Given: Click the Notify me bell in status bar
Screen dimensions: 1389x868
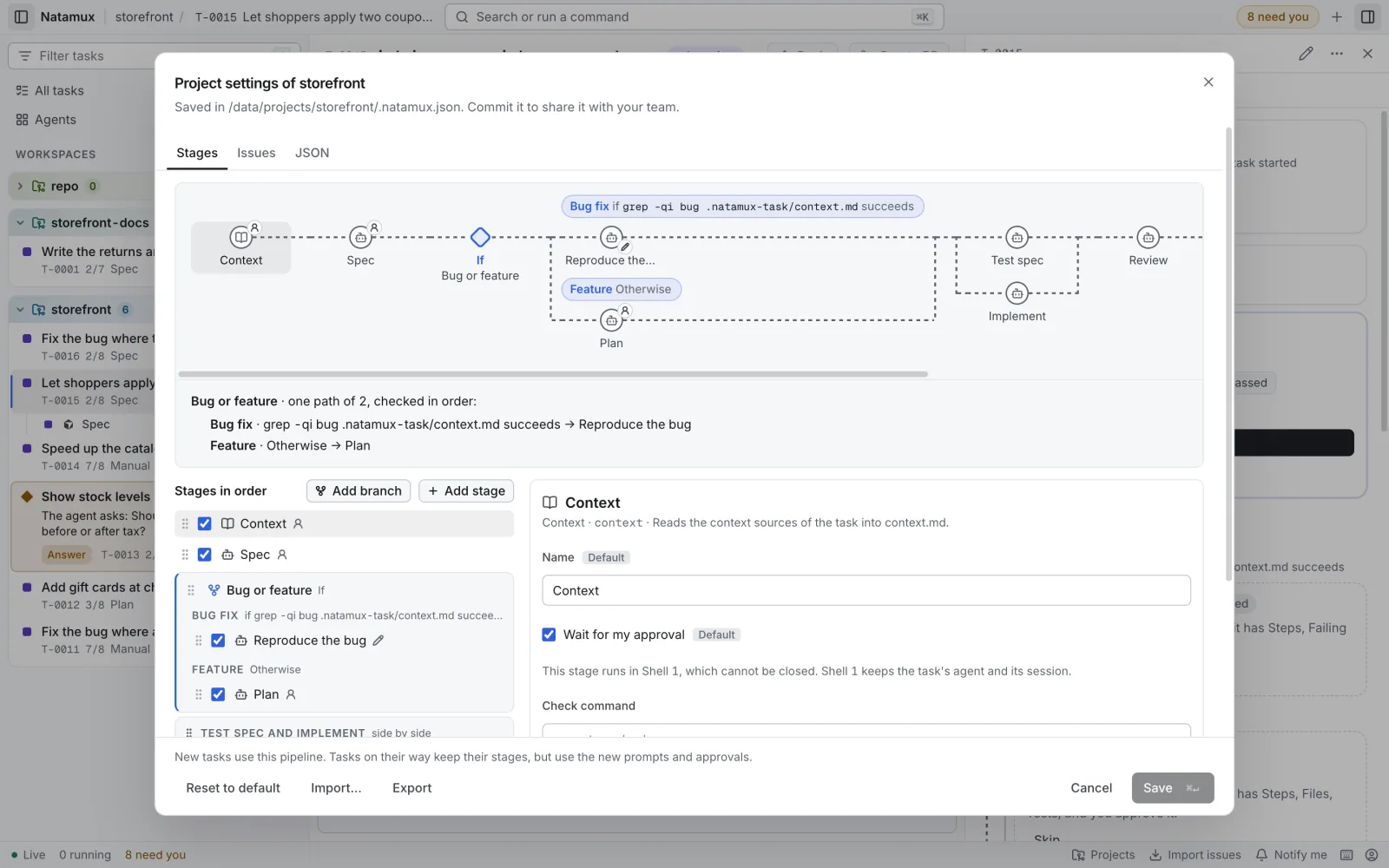Looking at the screenshot, I should tap(1291, 855).
